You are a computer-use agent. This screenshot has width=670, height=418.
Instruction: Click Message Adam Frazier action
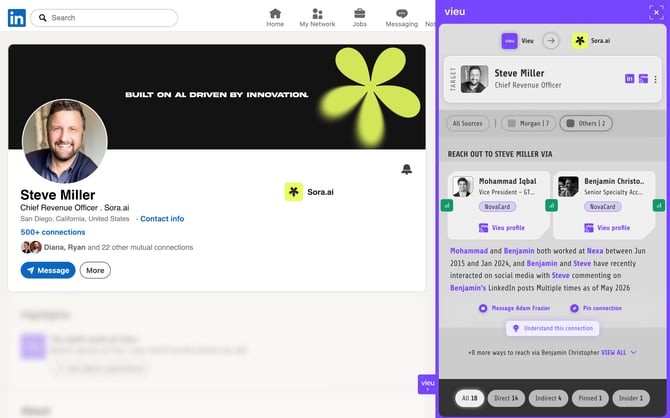(514, 308)
